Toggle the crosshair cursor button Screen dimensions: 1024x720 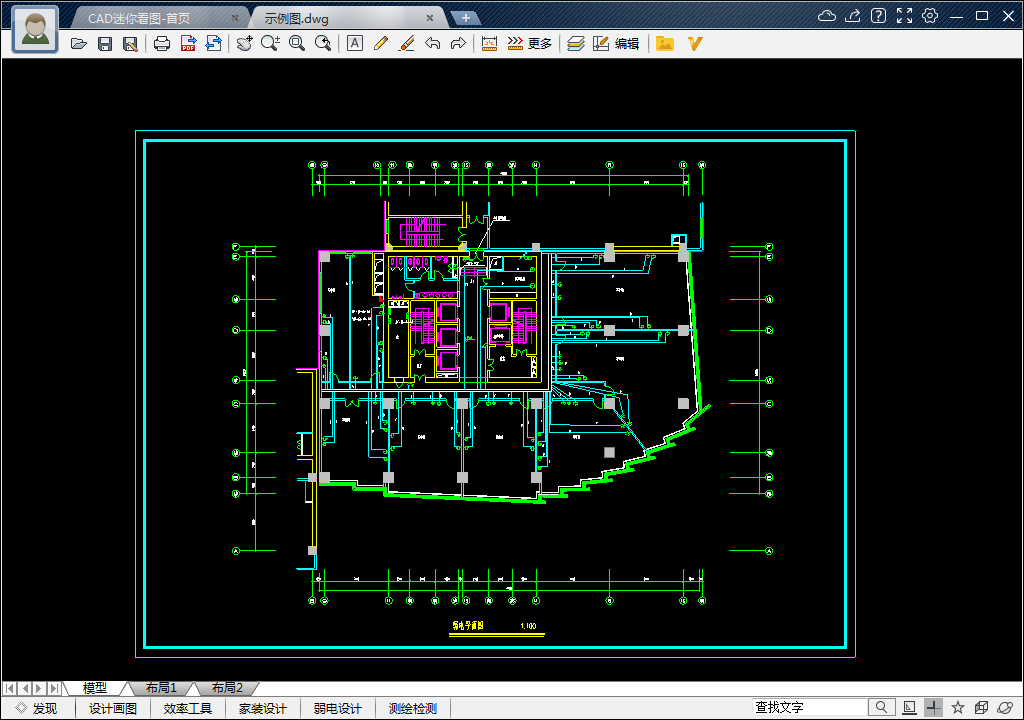tap(933, 707)
